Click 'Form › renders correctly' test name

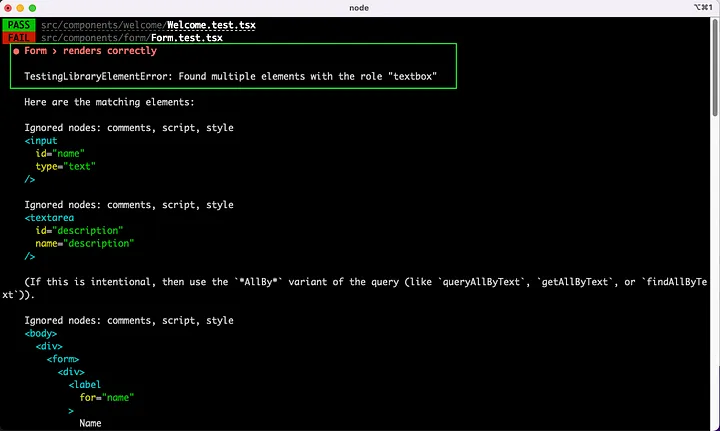pos(90,50)
